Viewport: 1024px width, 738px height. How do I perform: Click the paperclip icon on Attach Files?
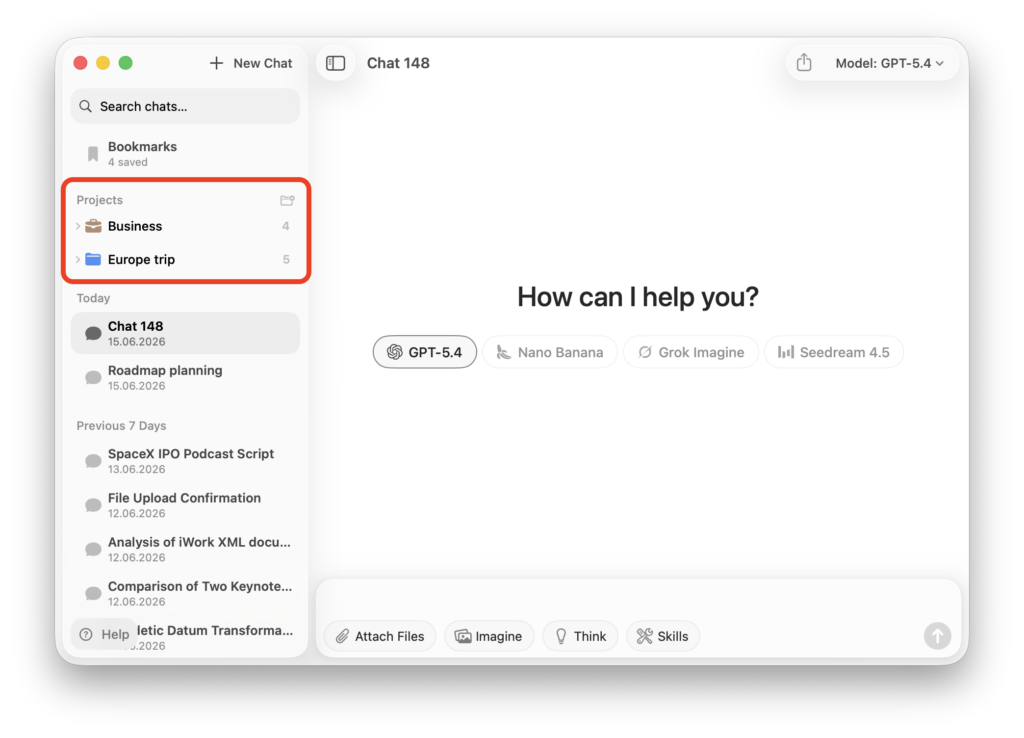click(342, 636)
